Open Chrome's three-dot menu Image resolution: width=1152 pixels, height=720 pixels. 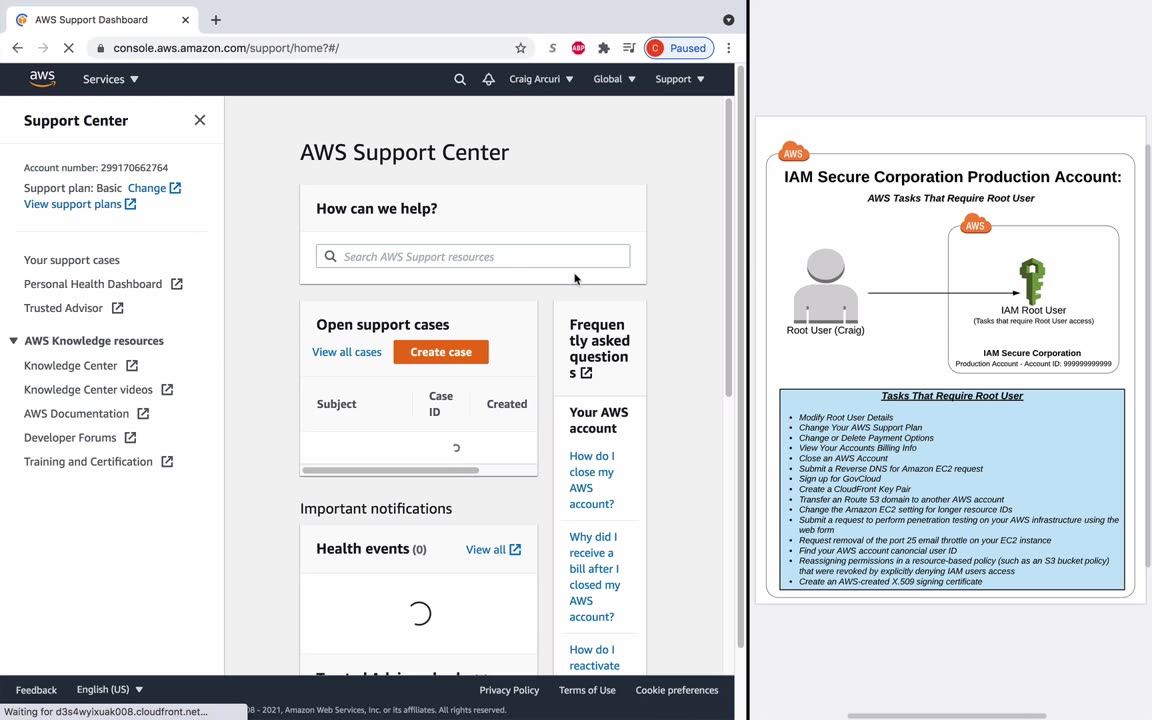point(729,48)
